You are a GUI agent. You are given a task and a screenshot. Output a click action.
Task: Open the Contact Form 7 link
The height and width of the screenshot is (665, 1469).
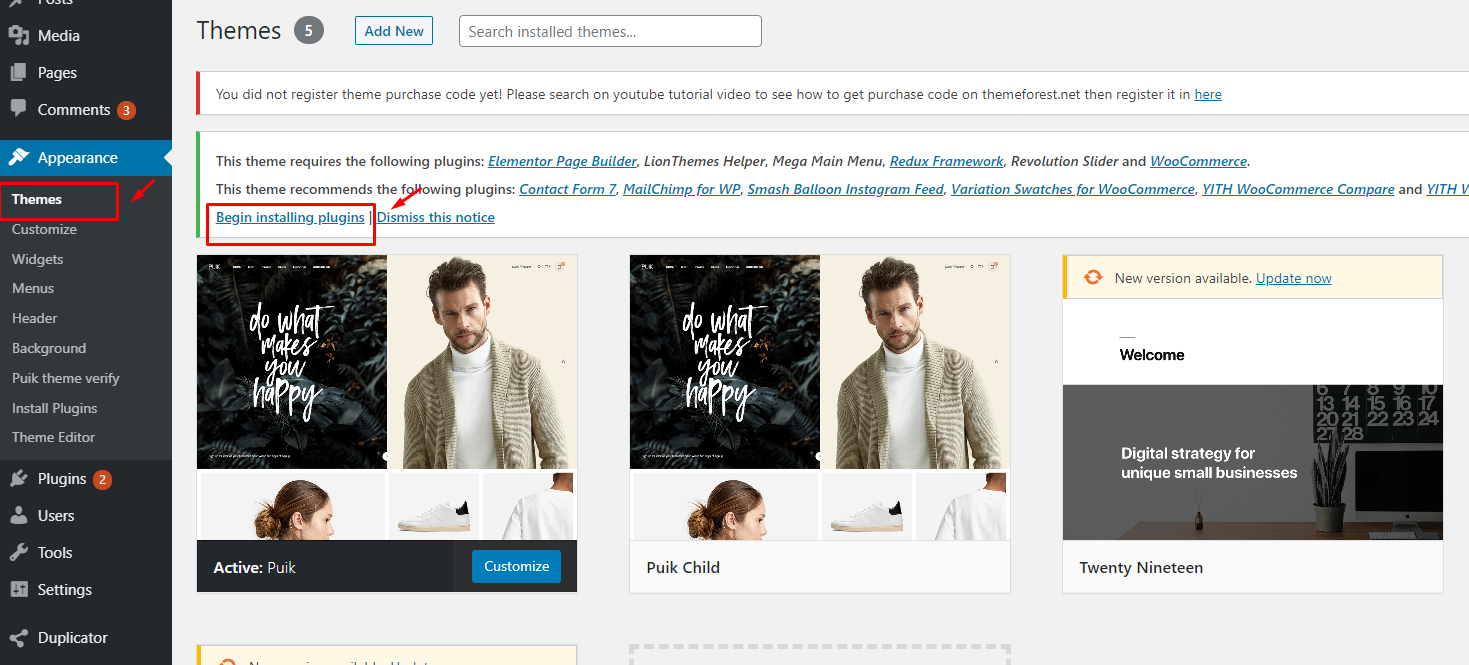tap(567, 189)
